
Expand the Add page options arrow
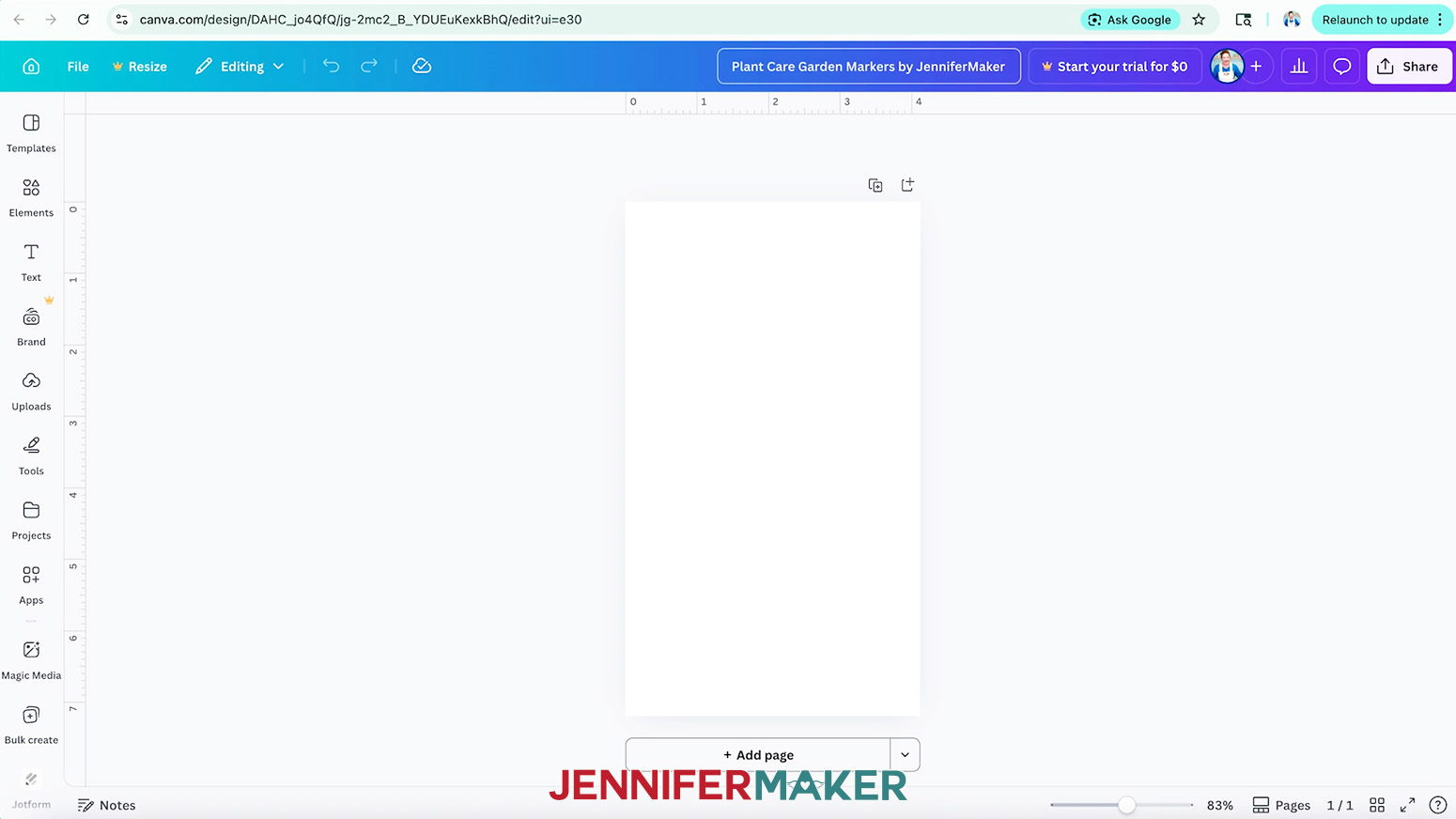coord(905,755)
